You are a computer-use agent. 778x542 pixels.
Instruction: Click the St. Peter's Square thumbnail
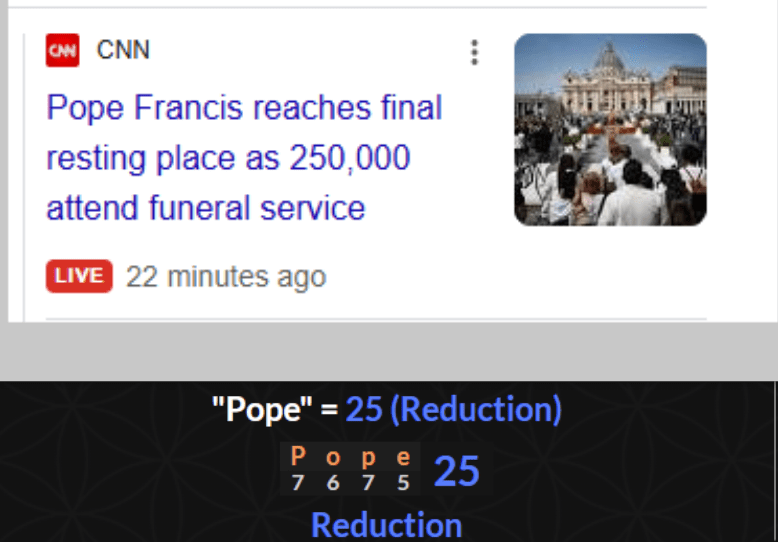coord(610,129)
